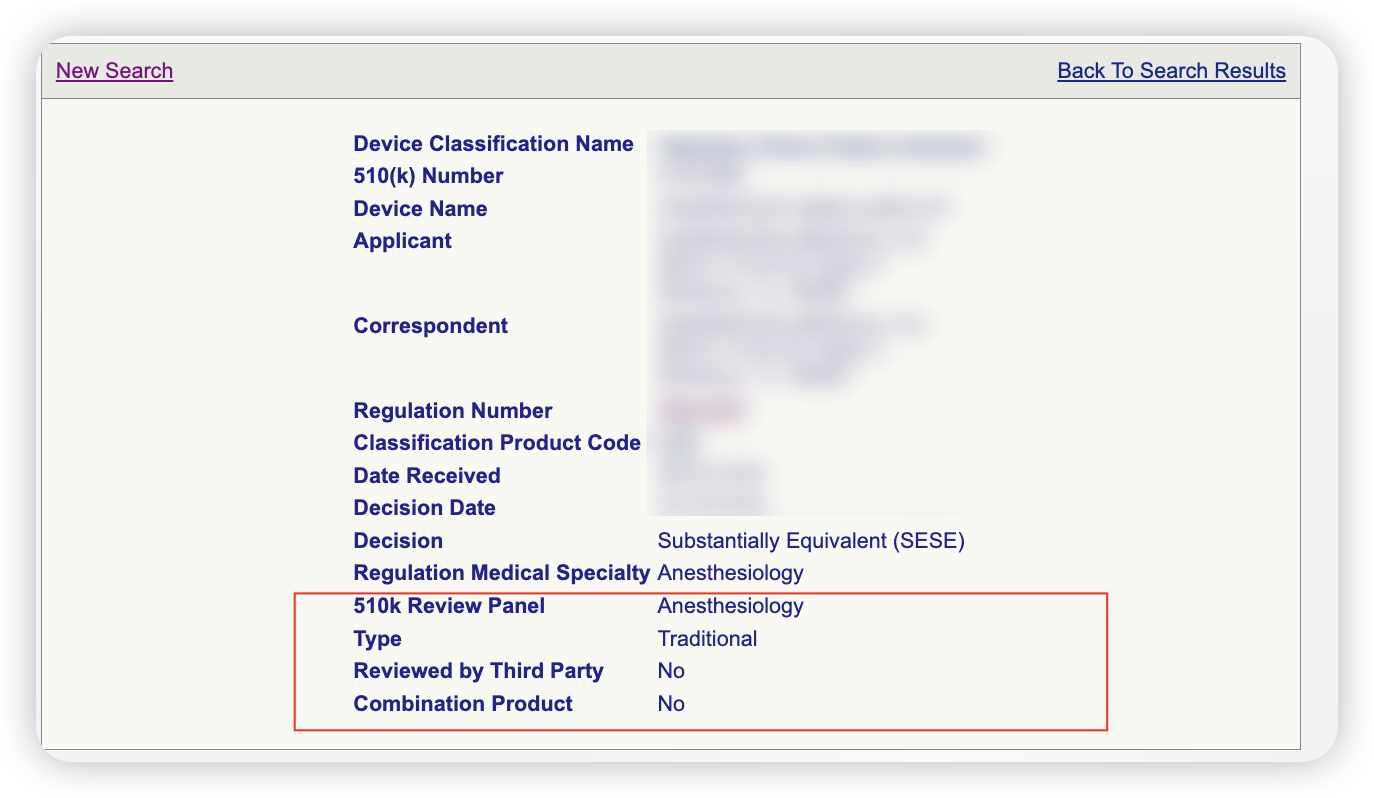Click Back To Search Results
The height and width of the screenshot is (798, 1374).
coord(1171,70)
